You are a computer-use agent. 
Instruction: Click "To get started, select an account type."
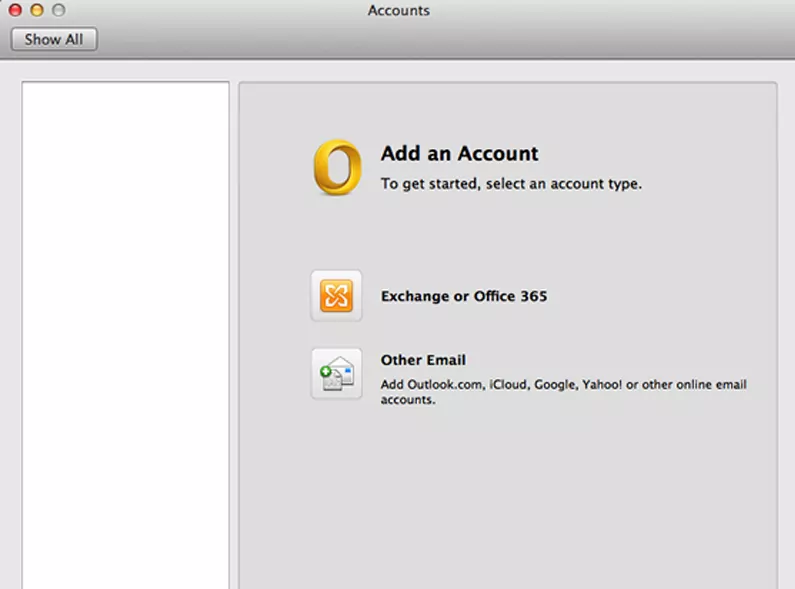[511, 184]
